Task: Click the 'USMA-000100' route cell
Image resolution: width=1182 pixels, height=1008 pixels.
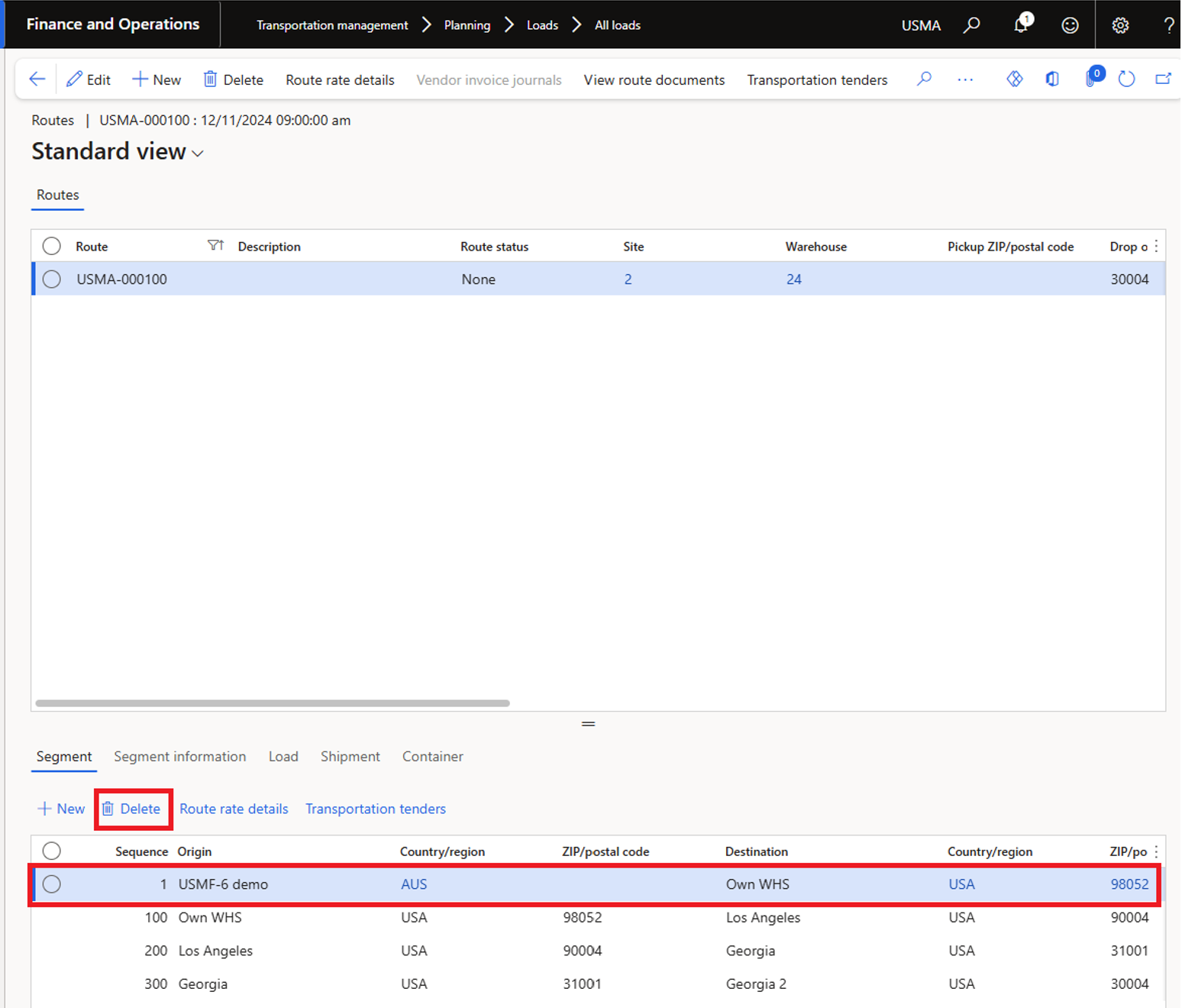Action: pos(121,279)
